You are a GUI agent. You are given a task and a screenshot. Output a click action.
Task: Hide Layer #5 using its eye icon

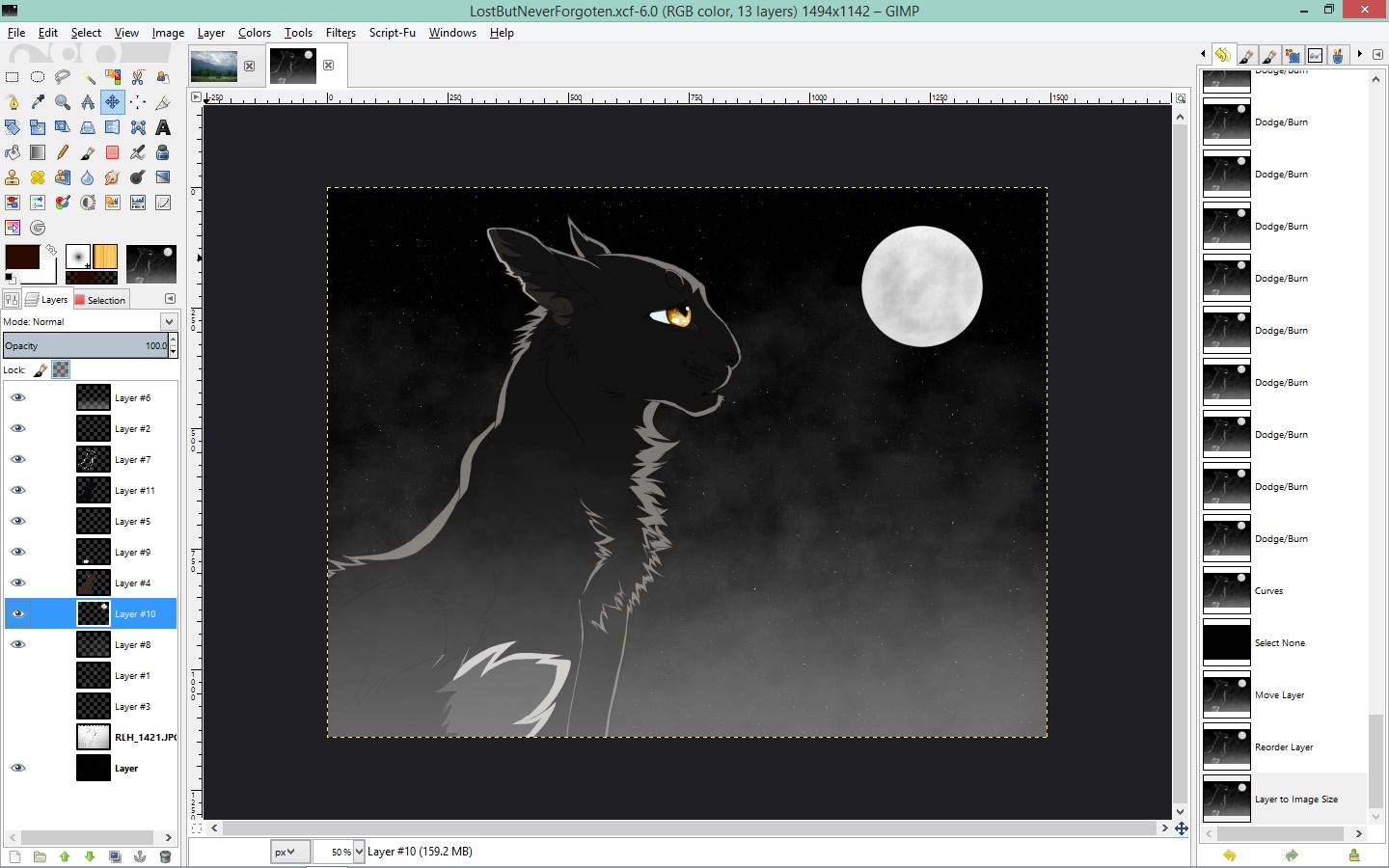tap(17, 521)
